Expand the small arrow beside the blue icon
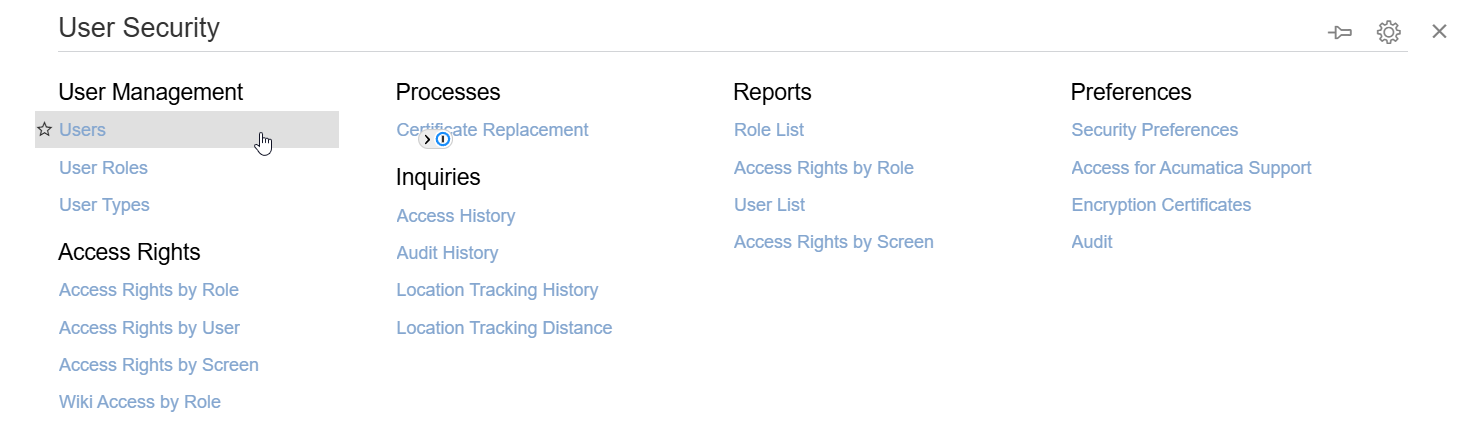This screenshot has height=436, width=1459. pos(428,140)
